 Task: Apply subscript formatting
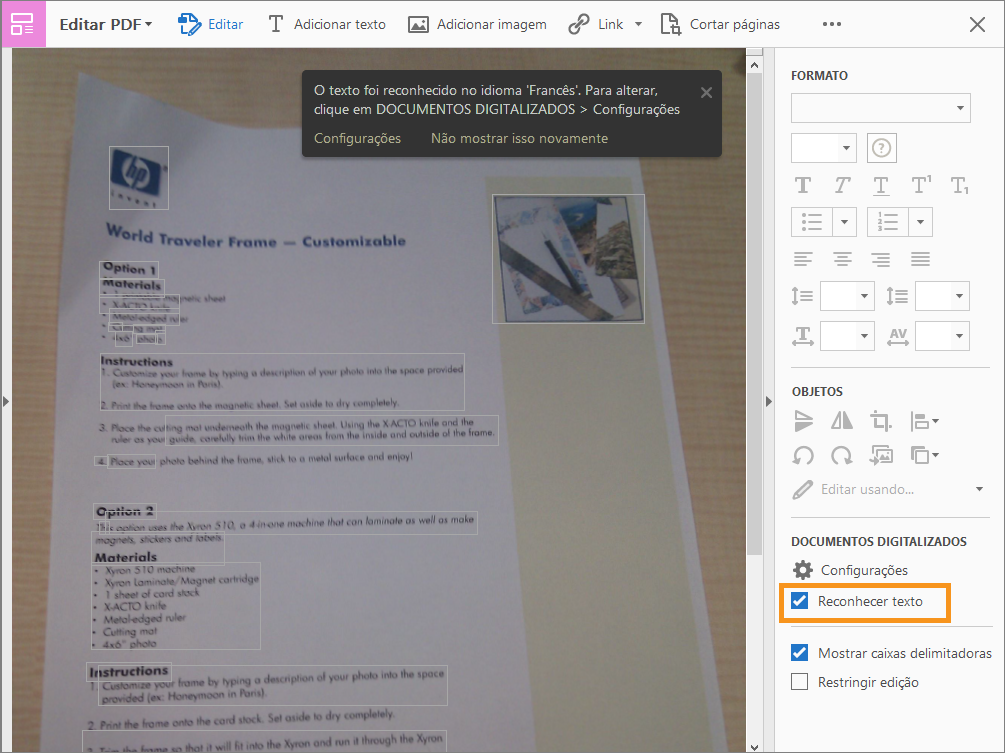pyautogui.click(x=959, y=186)
